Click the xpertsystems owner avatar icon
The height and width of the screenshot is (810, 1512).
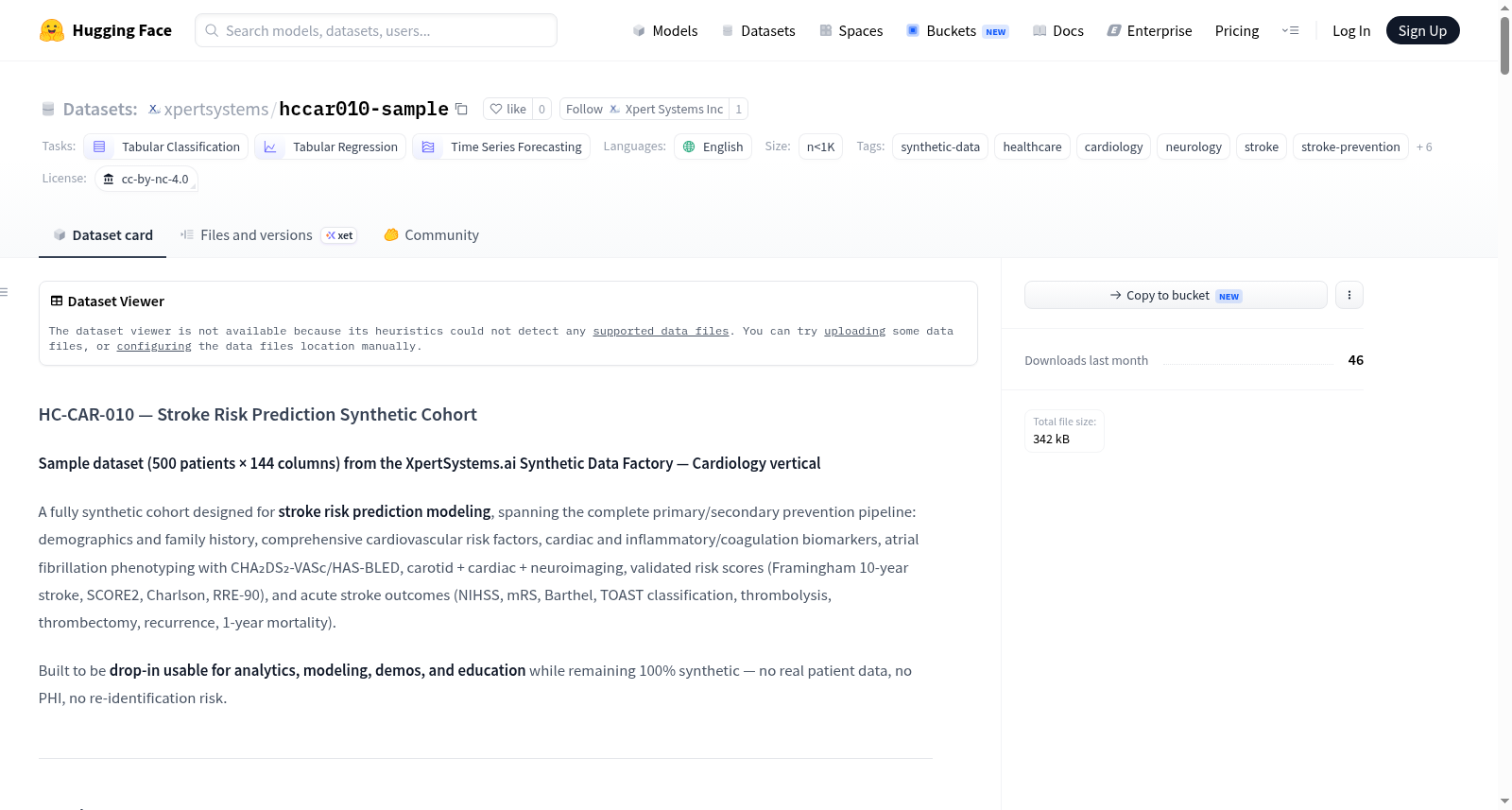(x=154, y=109)
